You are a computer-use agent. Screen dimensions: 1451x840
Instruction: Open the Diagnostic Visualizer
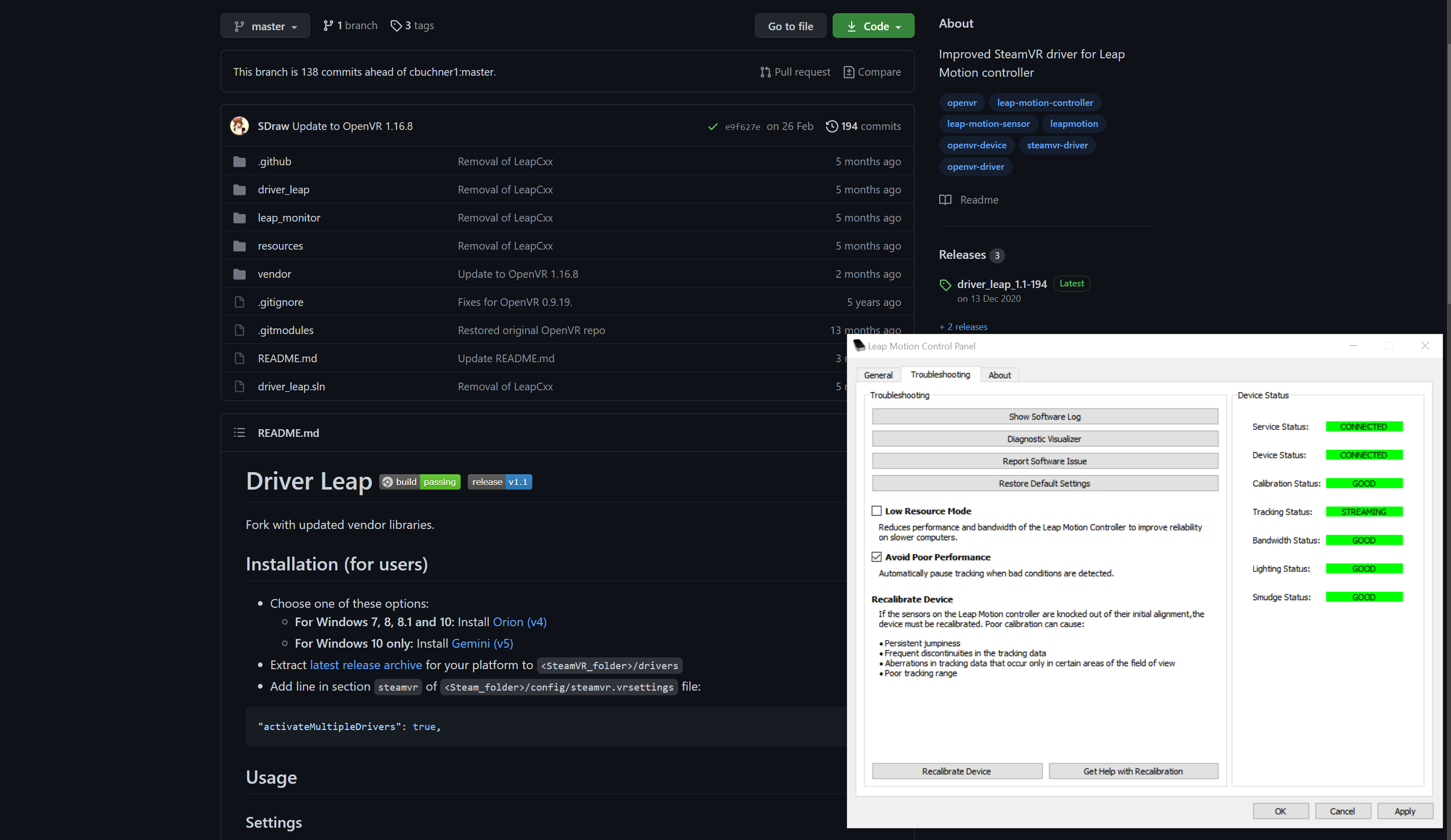click(x=1045, y=439)
